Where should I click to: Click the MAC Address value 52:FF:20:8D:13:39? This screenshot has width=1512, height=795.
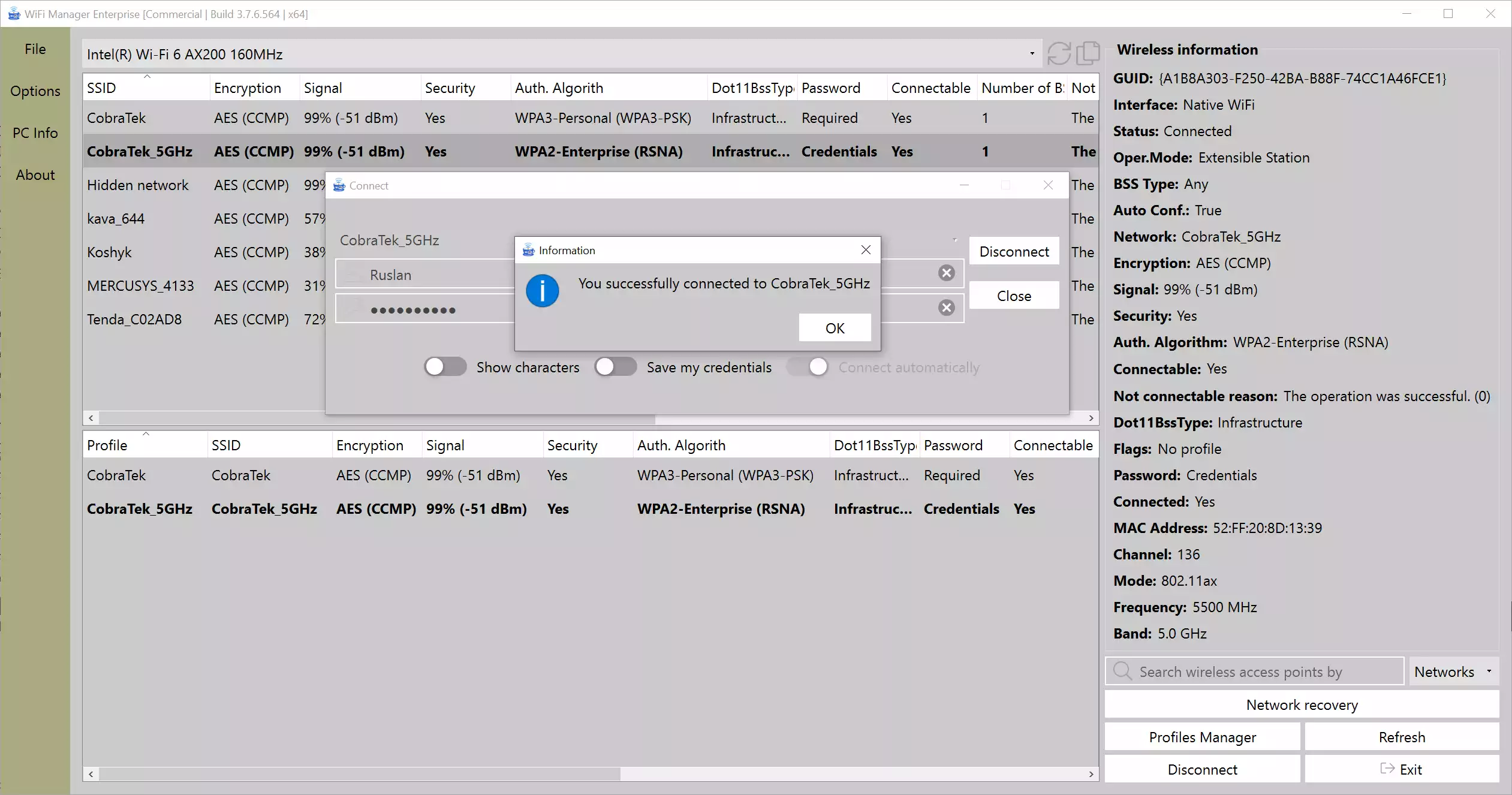click(x=1267, y=528)
